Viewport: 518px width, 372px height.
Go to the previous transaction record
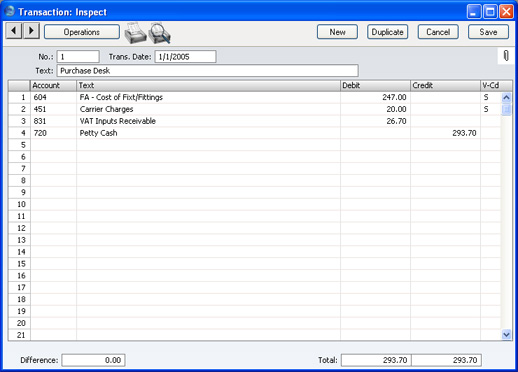click(14, 31)
